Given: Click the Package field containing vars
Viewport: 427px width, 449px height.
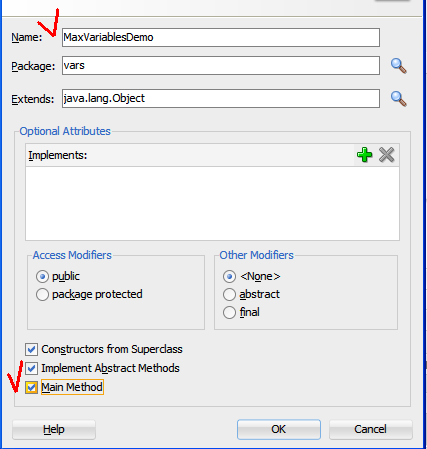Looking at the screenshot, I should pyautogui.click(x=221, y=66).
